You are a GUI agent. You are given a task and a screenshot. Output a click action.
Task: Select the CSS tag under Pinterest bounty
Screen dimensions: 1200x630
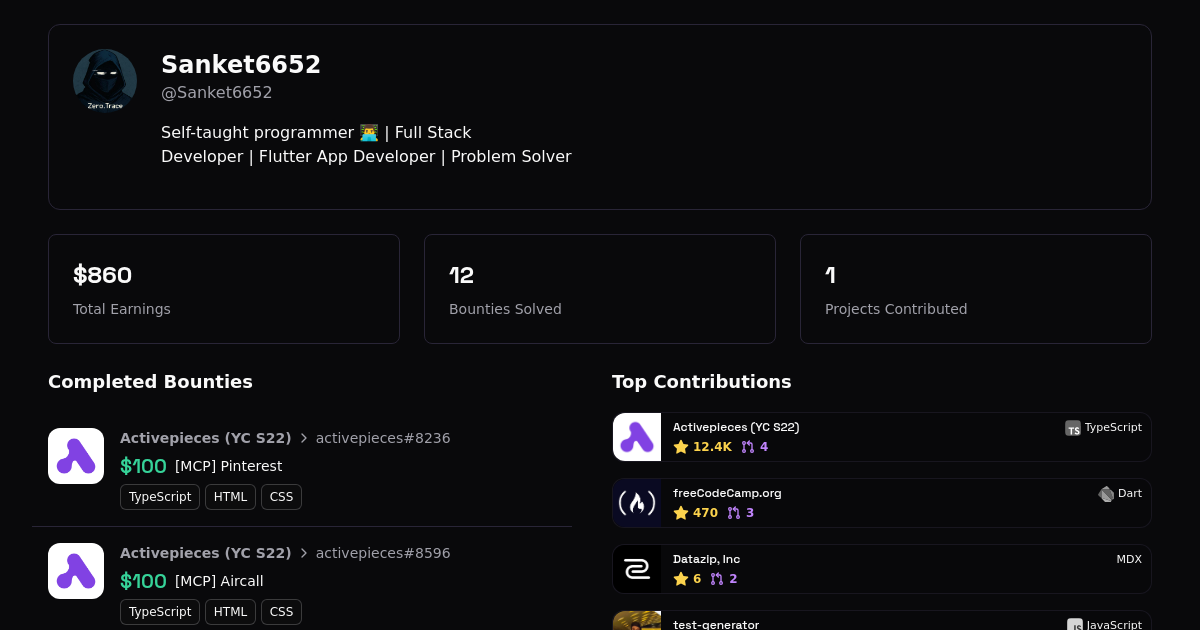281,497
